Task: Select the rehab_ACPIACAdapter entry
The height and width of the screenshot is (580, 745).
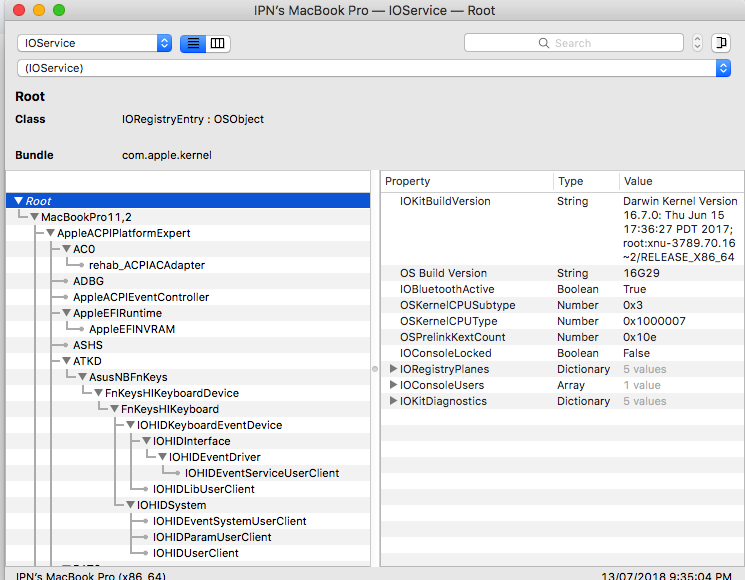Action: [x=147, y=265]
